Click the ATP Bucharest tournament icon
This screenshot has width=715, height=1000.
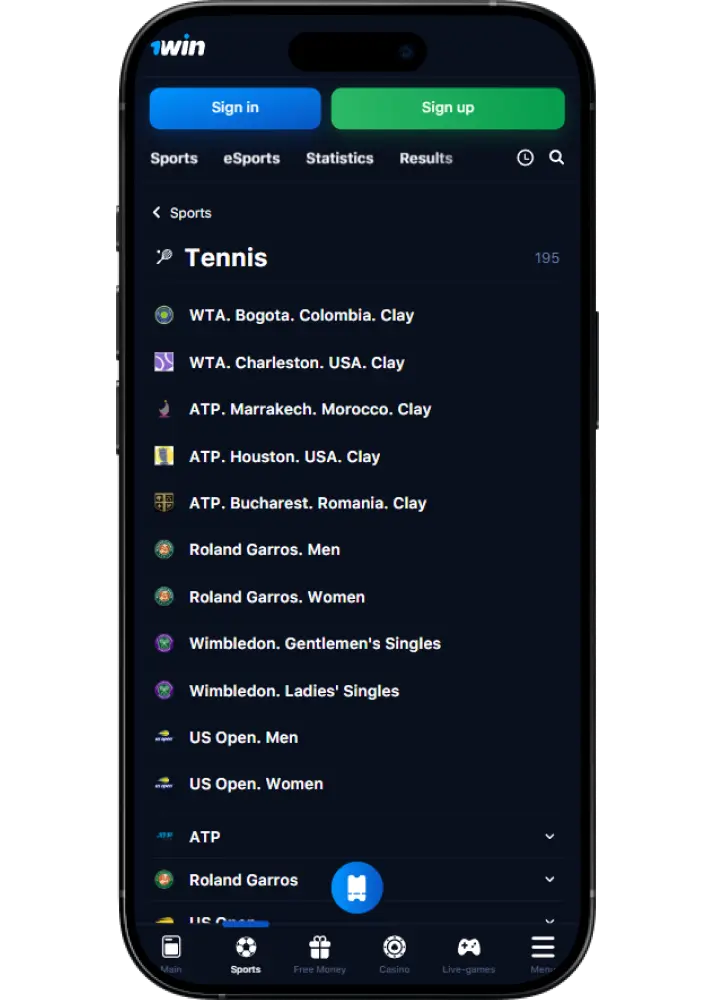point(164,503)
